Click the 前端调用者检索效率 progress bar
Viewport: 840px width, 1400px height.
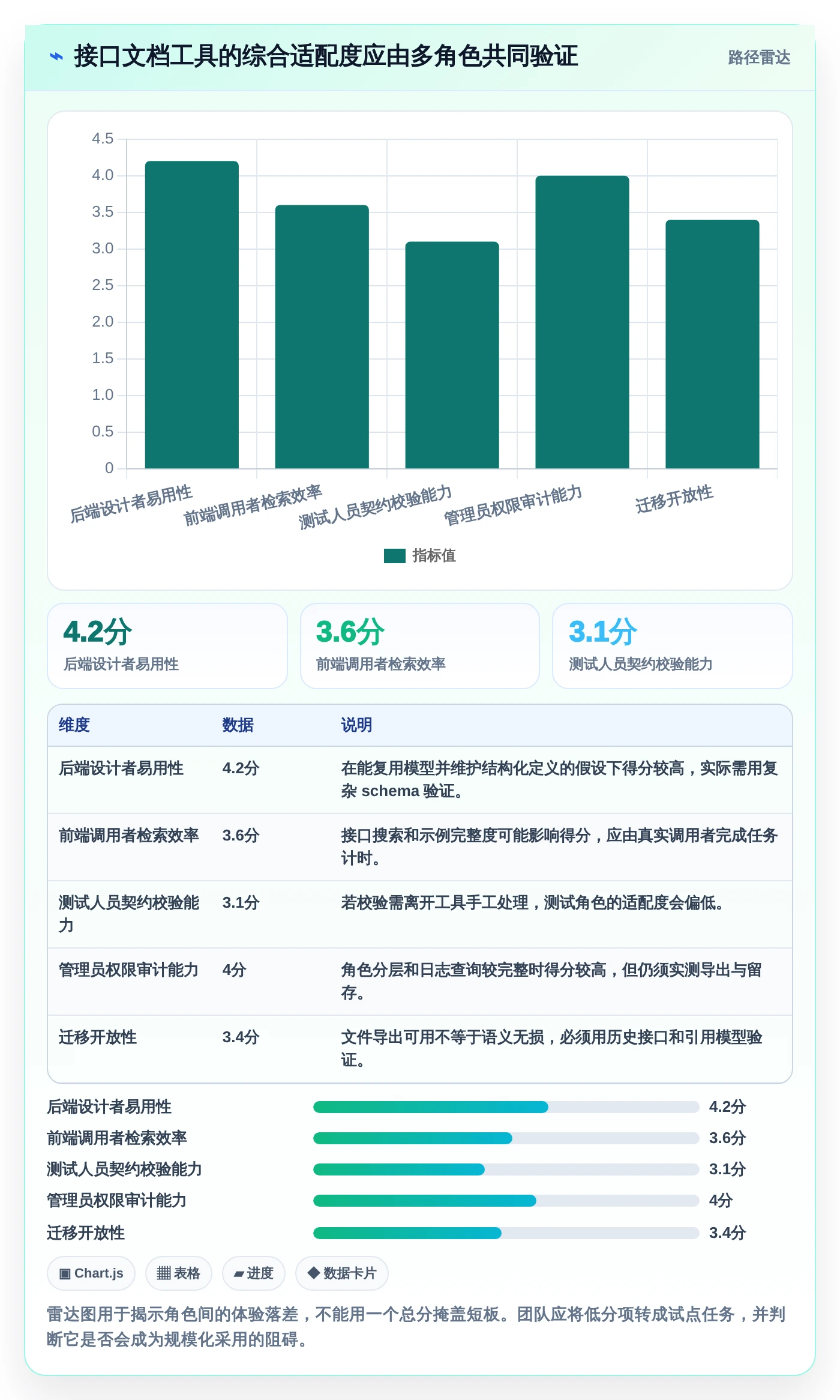pyautogui.click(x=506, y=1138)
